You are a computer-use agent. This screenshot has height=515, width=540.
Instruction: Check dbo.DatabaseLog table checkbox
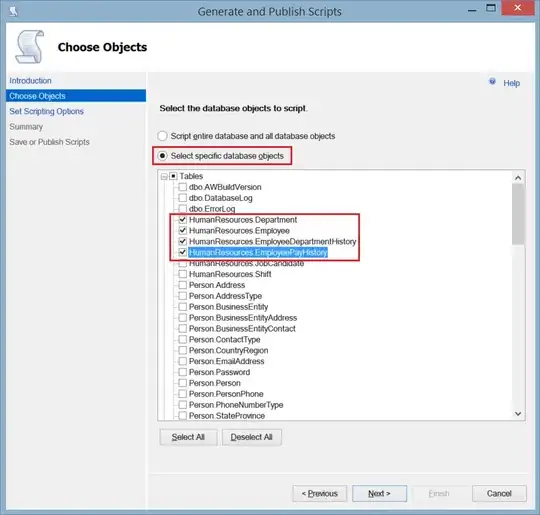183,198
